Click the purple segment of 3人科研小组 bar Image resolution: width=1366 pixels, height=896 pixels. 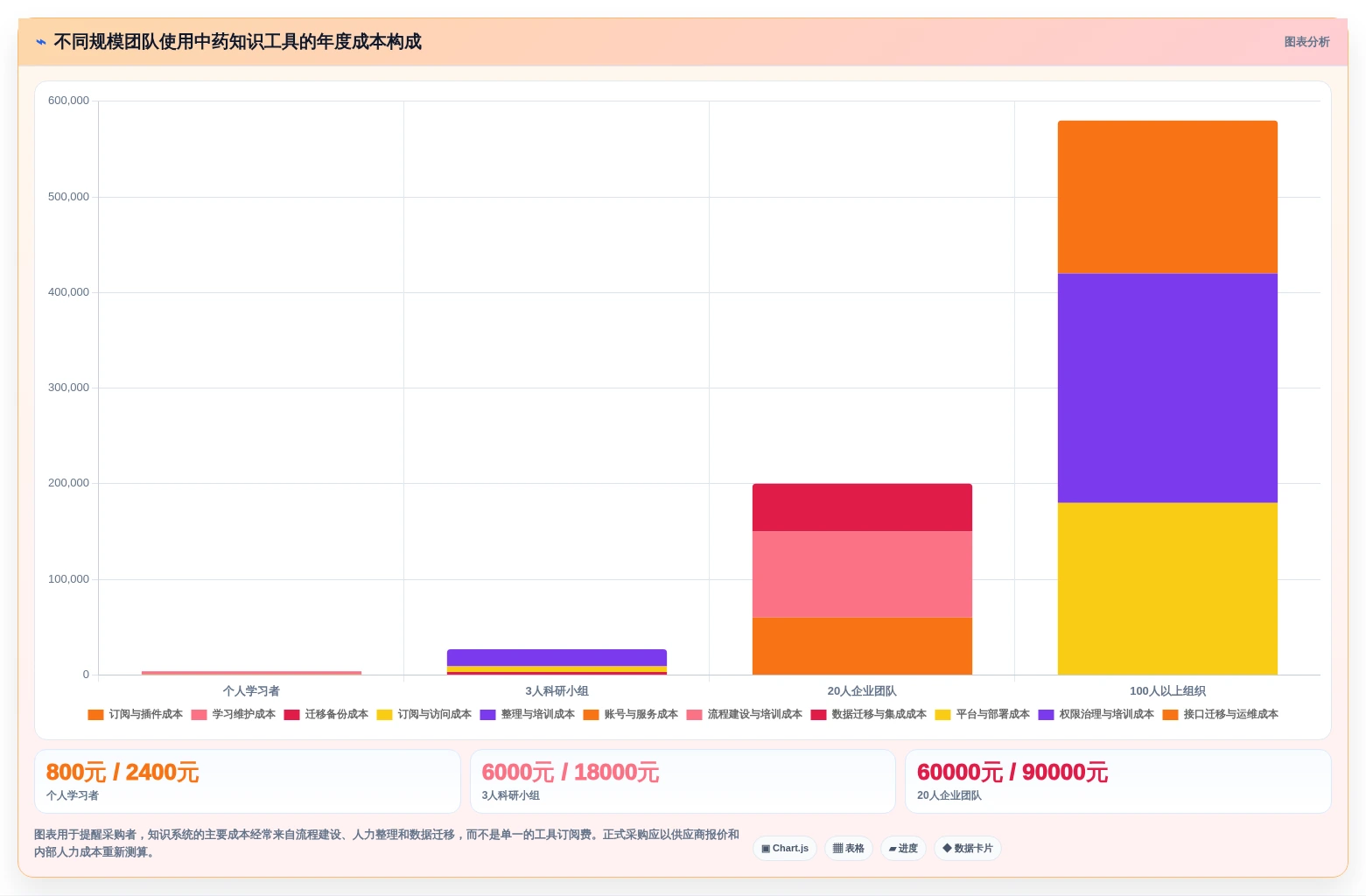pyautogui.click(x=557, y=657)
